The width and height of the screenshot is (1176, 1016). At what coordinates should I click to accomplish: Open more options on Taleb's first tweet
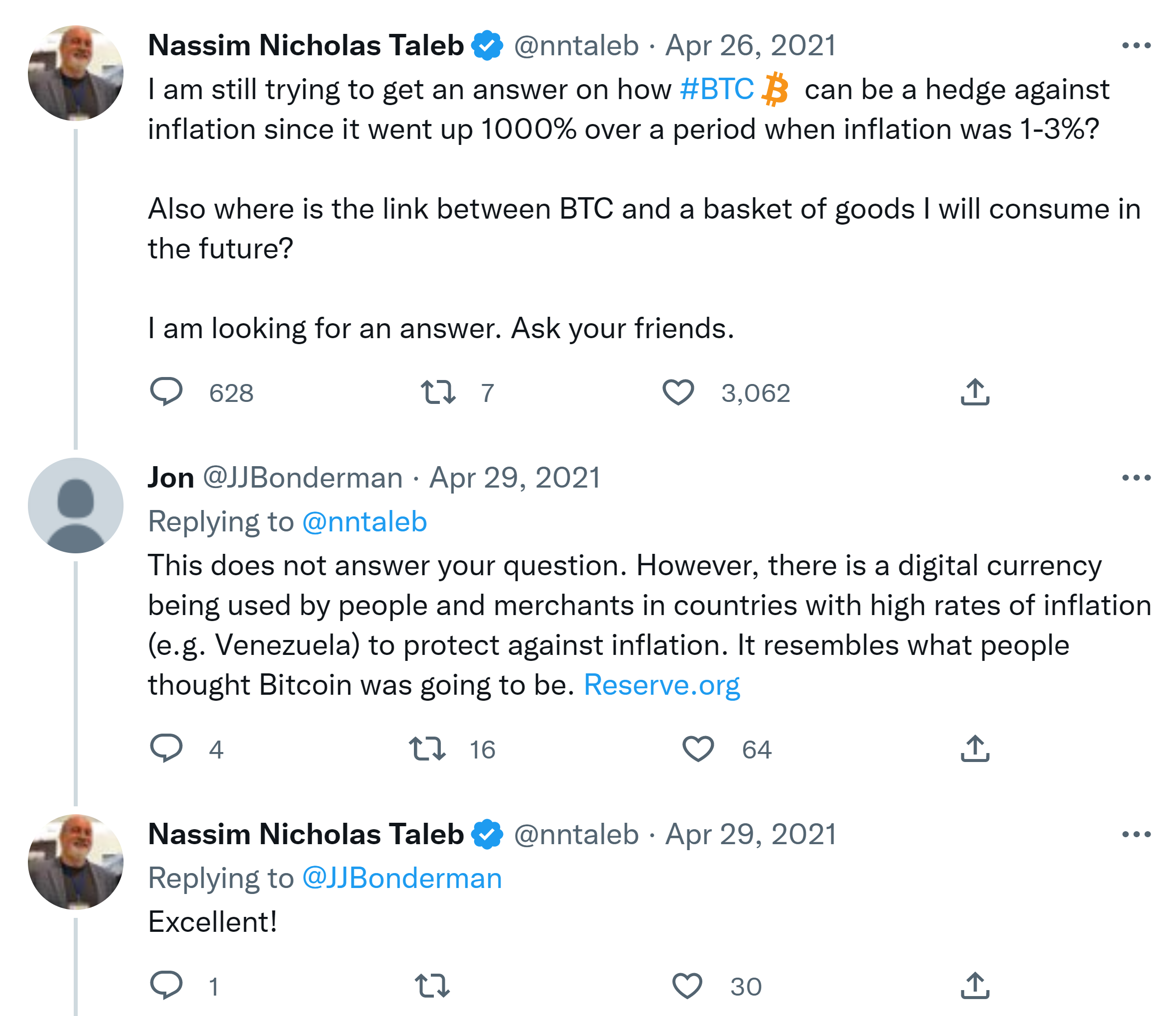pos(1136,45)
